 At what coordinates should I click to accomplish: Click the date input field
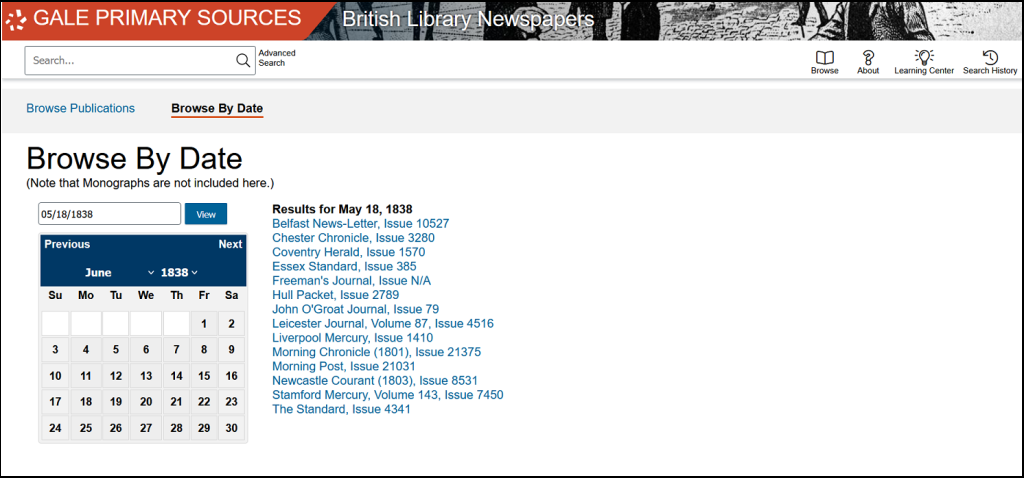tap(109, 214)
